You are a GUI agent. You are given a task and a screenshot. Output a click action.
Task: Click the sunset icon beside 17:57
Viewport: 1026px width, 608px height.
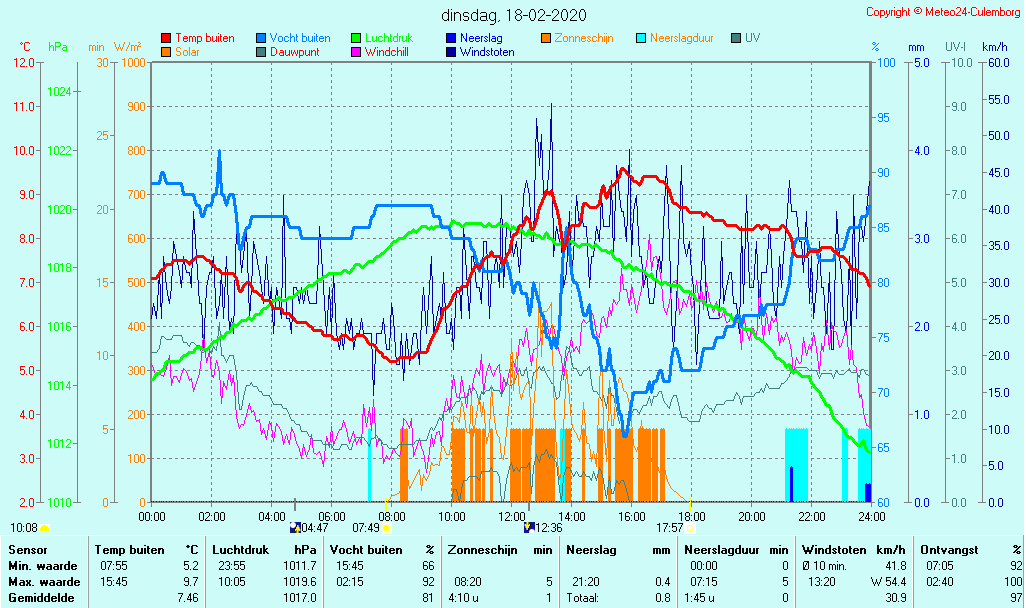pyautogui.click(x=691, y=527)
